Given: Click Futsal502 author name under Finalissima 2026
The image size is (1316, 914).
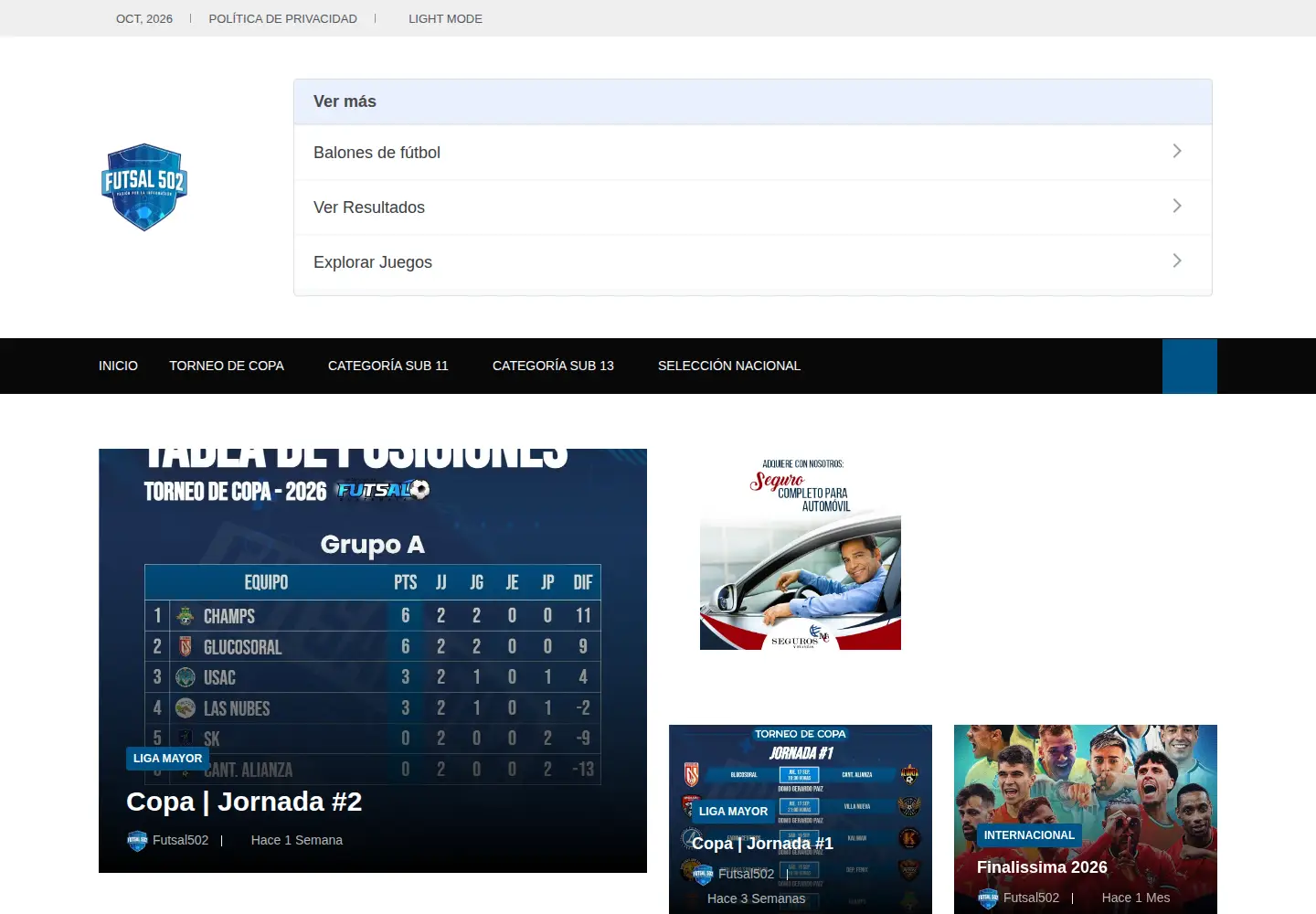Looking at the screenshot, I should coord(1031,898).
